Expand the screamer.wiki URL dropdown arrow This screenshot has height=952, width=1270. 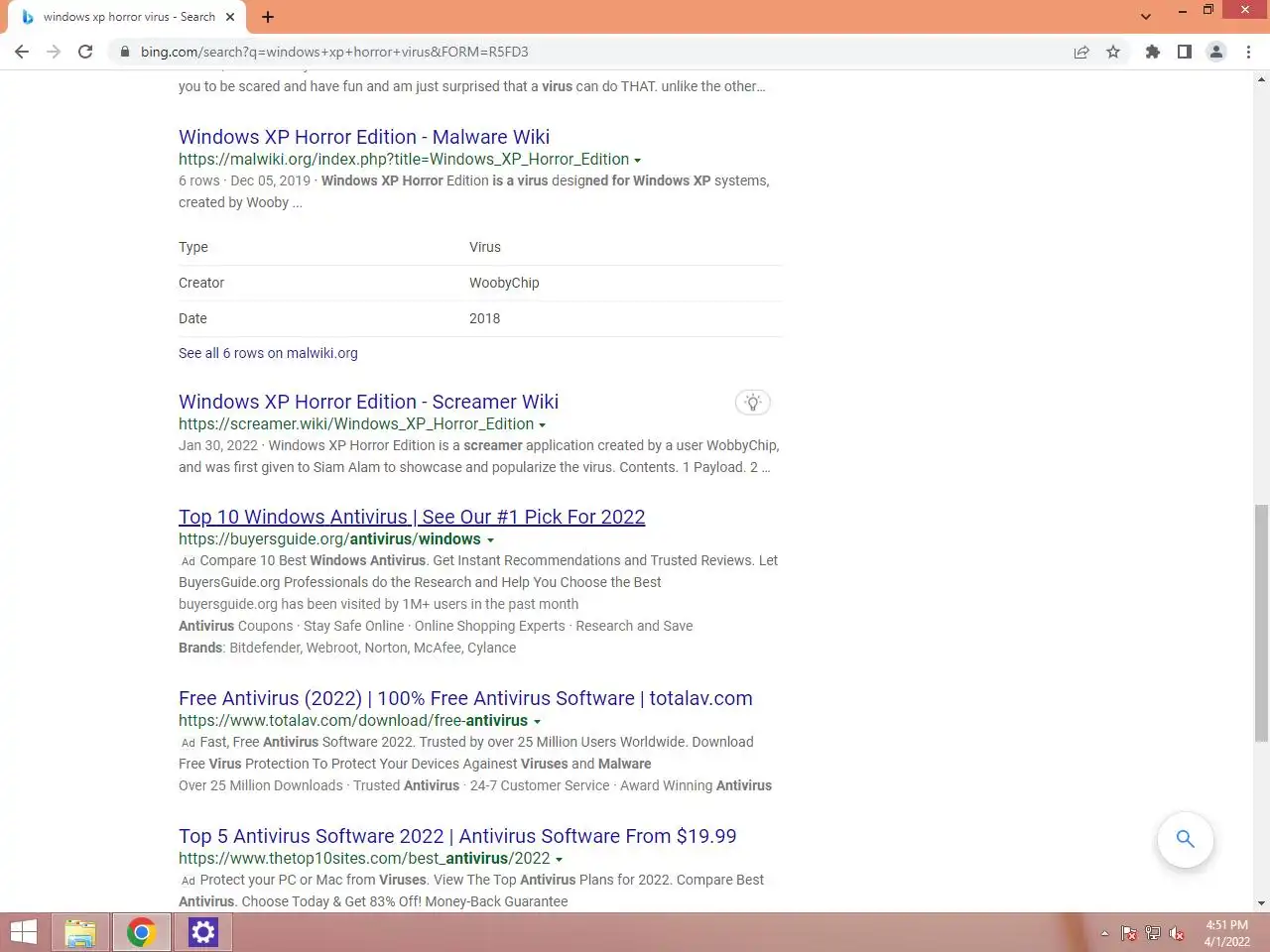(542, 425)
